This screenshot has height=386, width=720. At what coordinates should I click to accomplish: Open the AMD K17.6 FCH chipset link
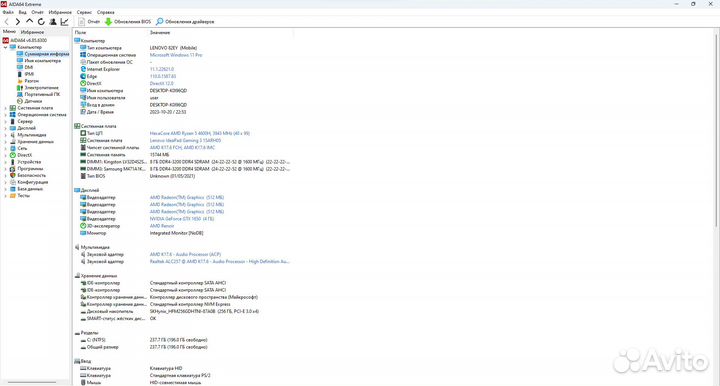(182, 148)
